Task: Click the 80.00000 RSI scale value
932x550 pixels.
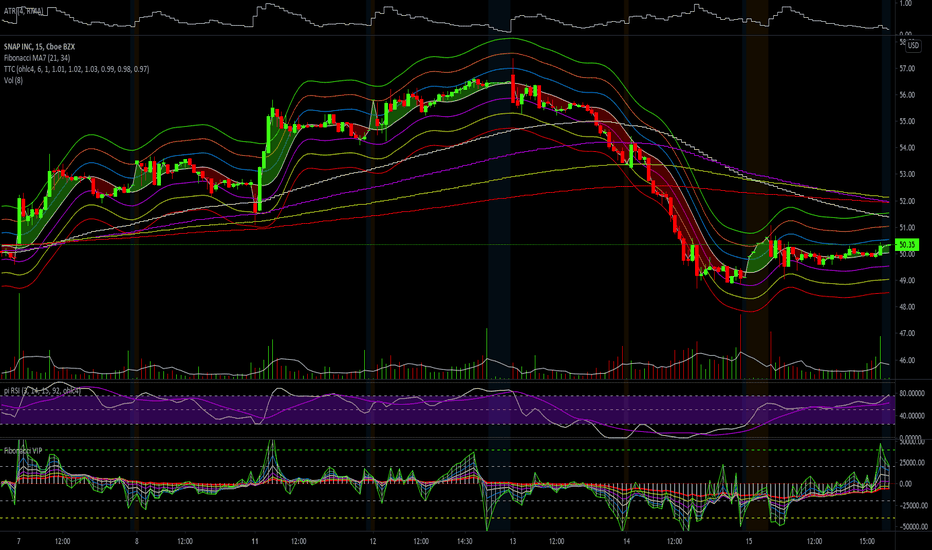Action: pyautogui.click(x=912, y=394)
